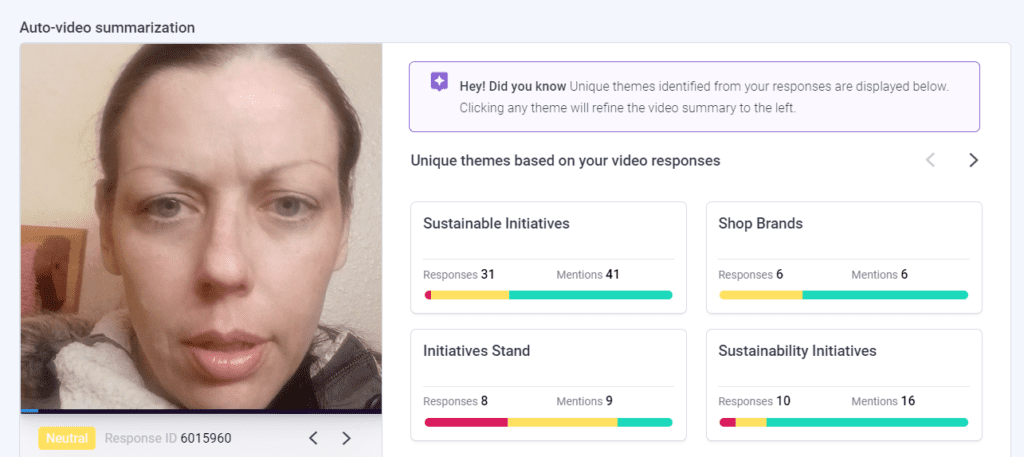Select the Sustainable Initiatives theme card
This screenshot has width=1024, height=457.
click(549, 257)
